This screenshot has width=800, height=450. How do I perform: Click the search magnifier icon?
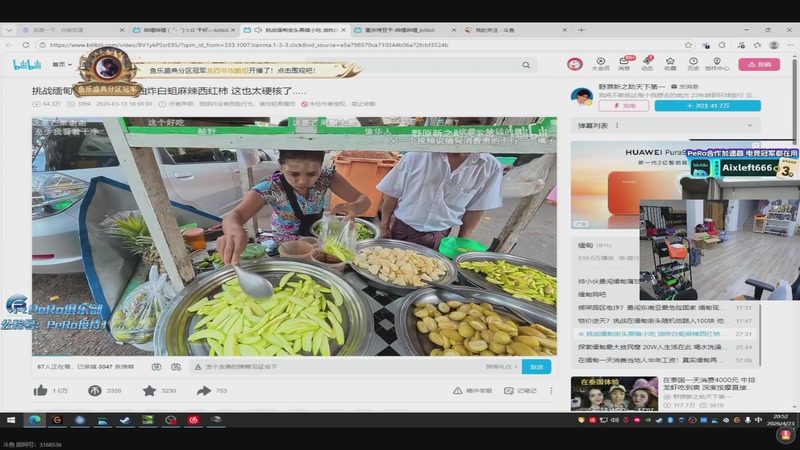(x=526, y=65)
